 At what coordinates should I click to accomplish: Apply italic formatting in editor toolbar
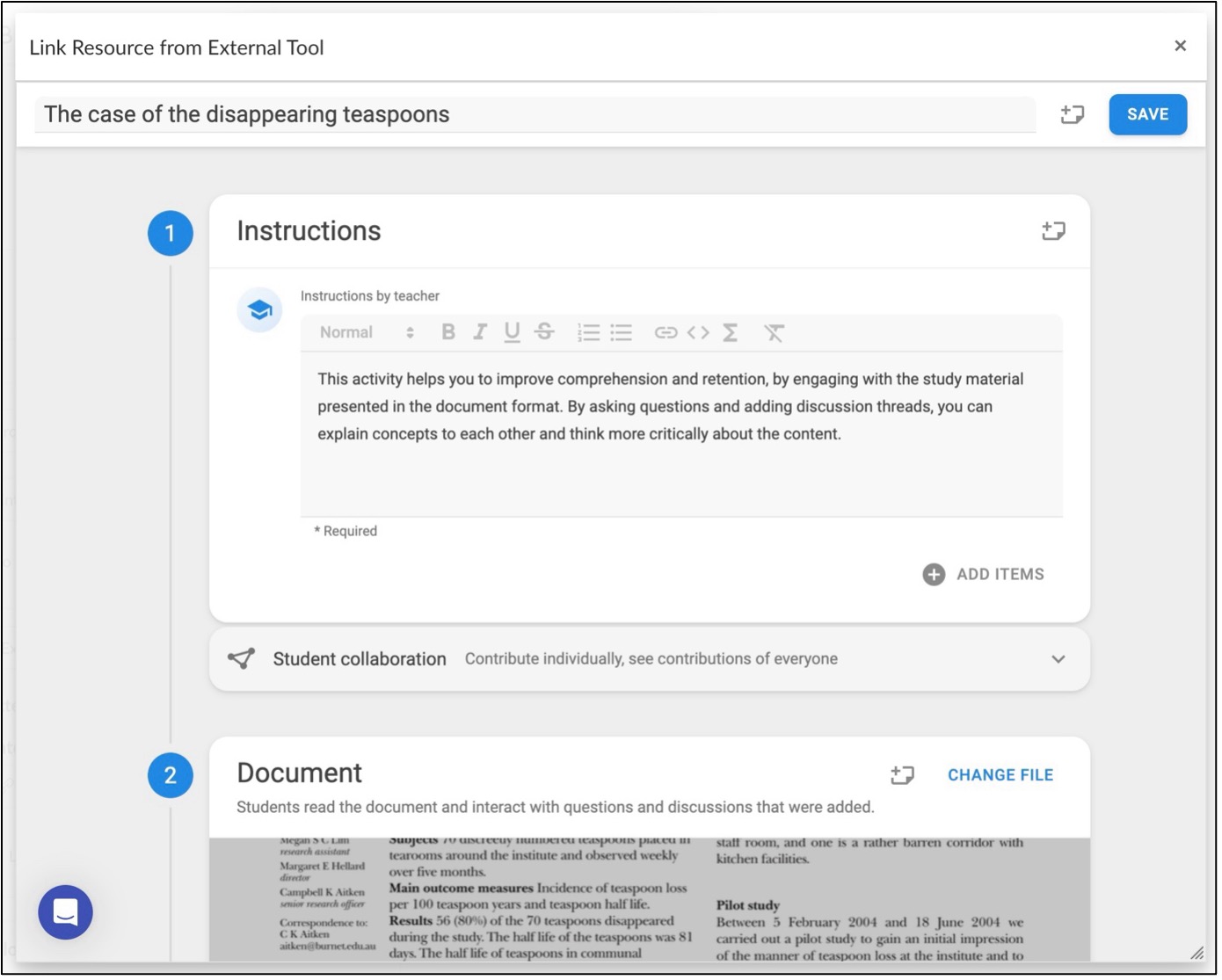(480, 332)
